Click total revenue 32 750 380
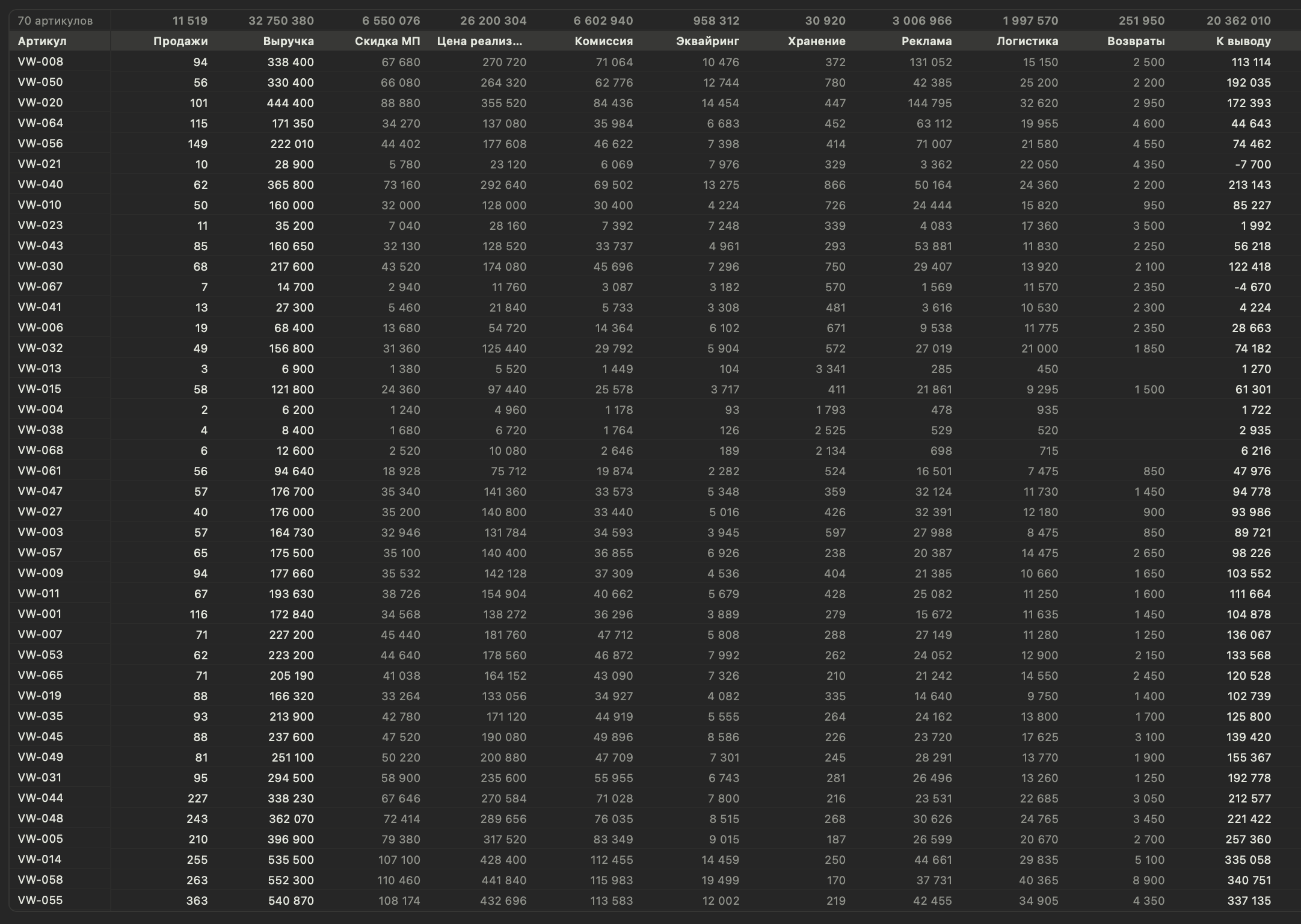Viewport: 1301px width, 924px height. (x=281, y=21)
